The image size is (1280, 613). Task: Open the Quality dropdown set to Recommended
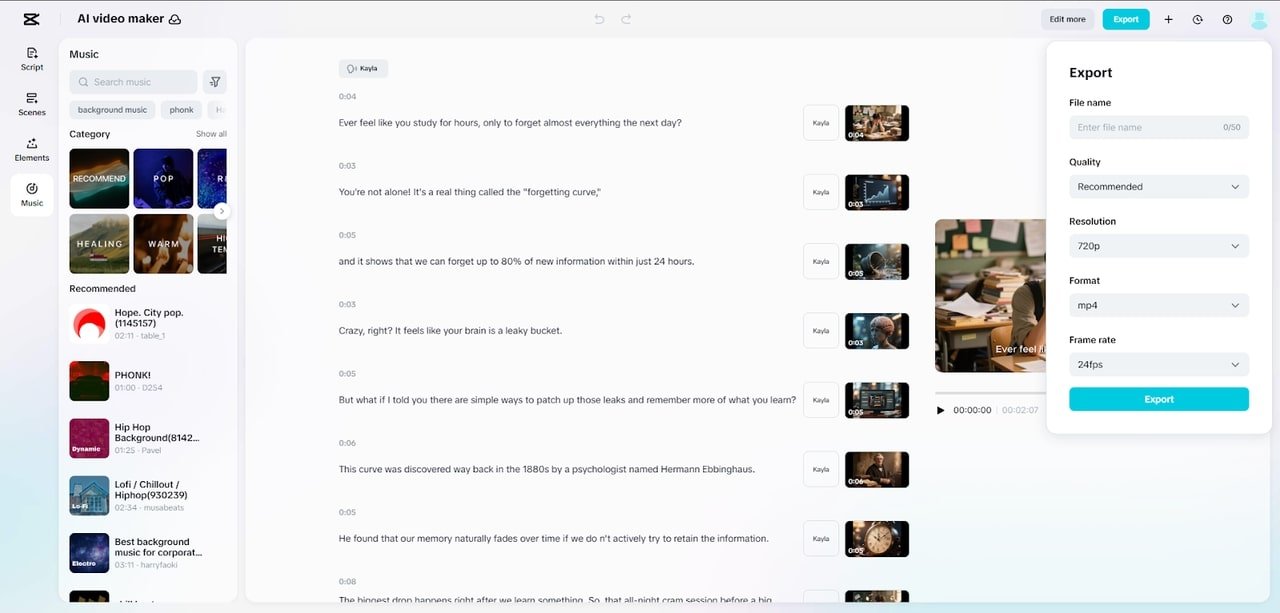click(x=1158, y=187)
